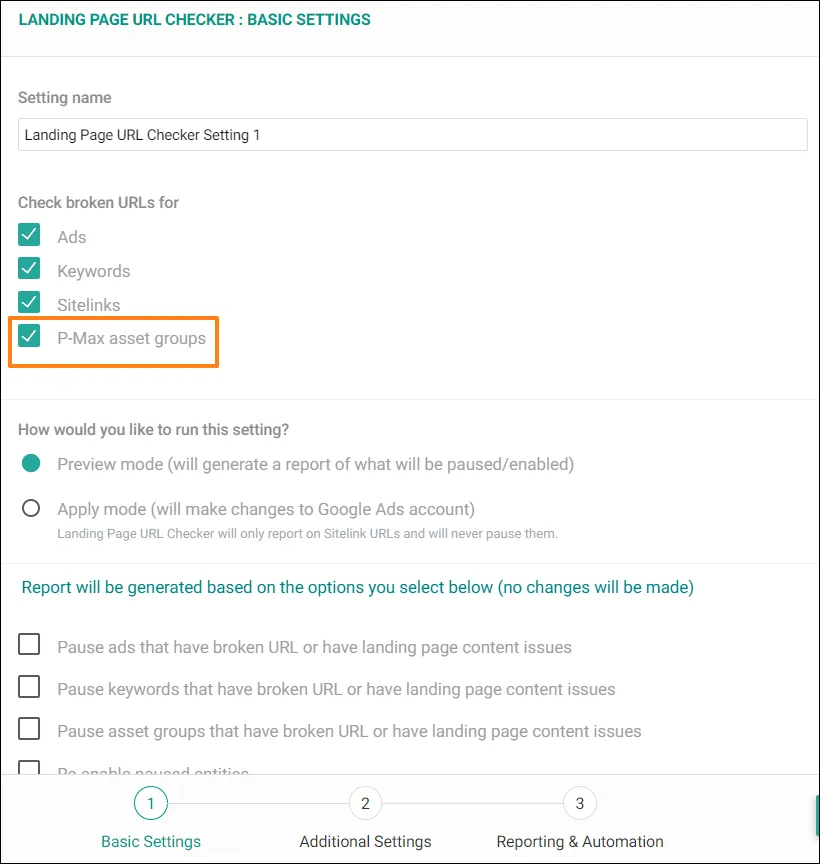Open step 3 circle icon
This screenshot has width=820, height=864.
click(x=579, y=803)
